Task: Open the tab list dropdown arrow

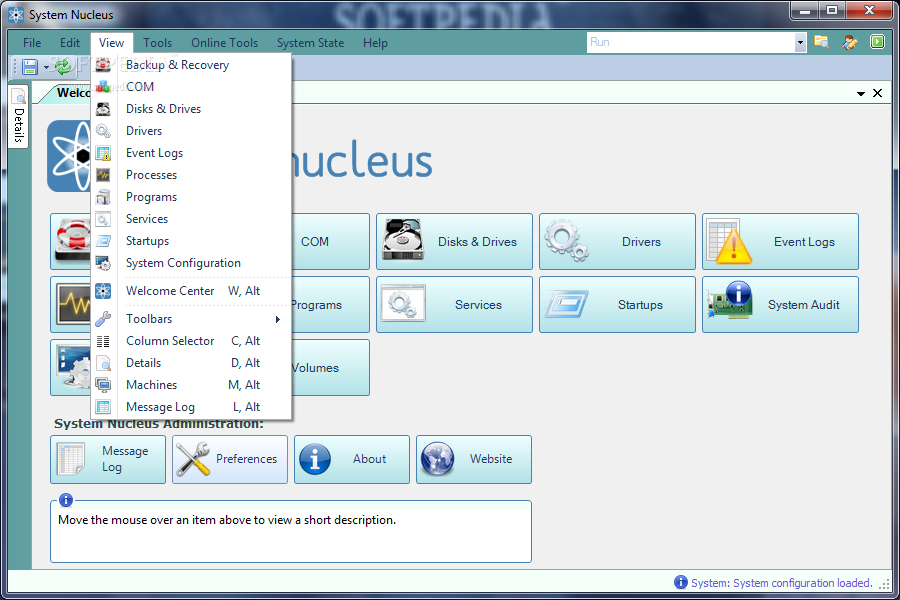Action: [x=861, y=94]
